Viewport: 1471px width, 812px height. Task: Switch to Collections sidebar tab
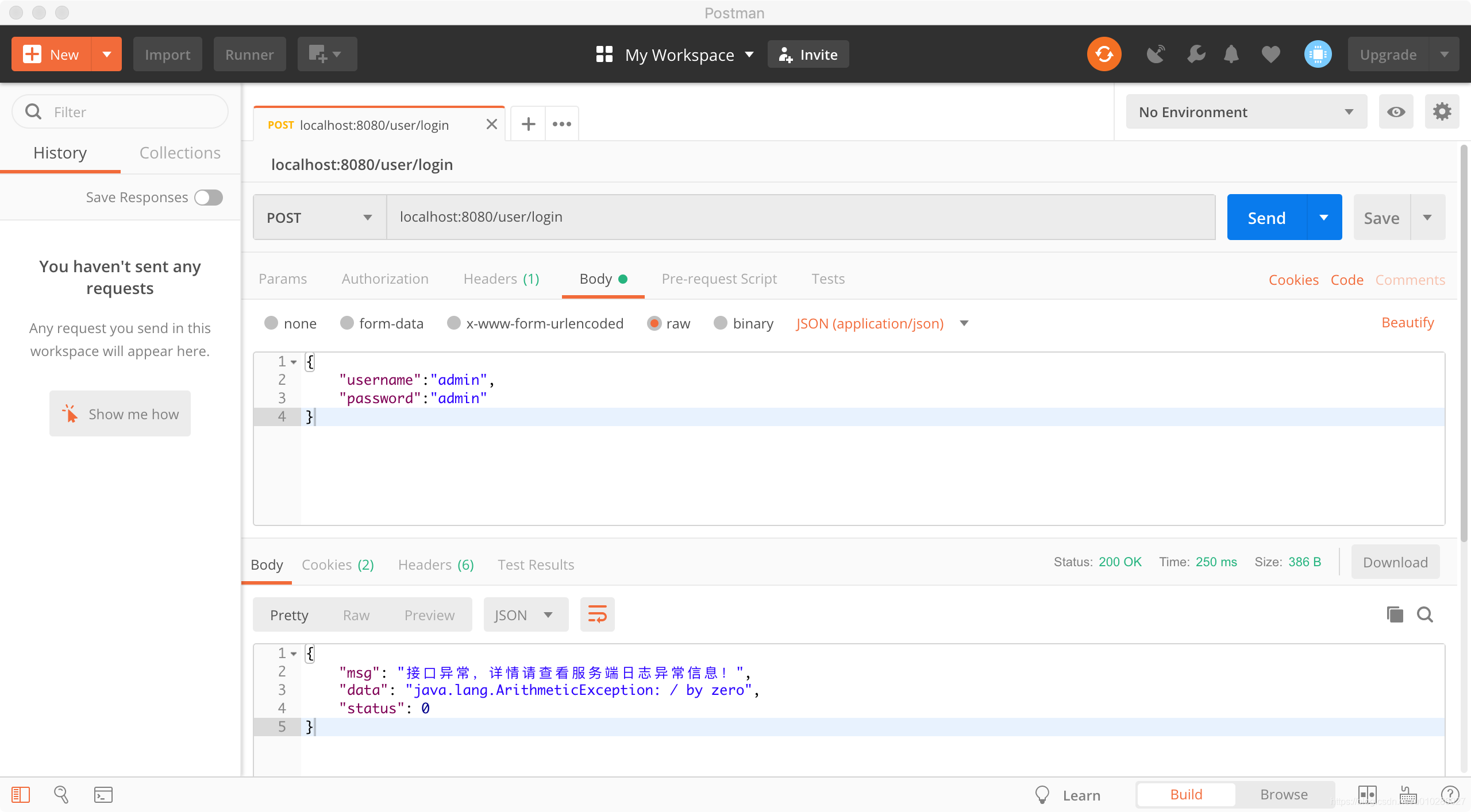point(180,153)
